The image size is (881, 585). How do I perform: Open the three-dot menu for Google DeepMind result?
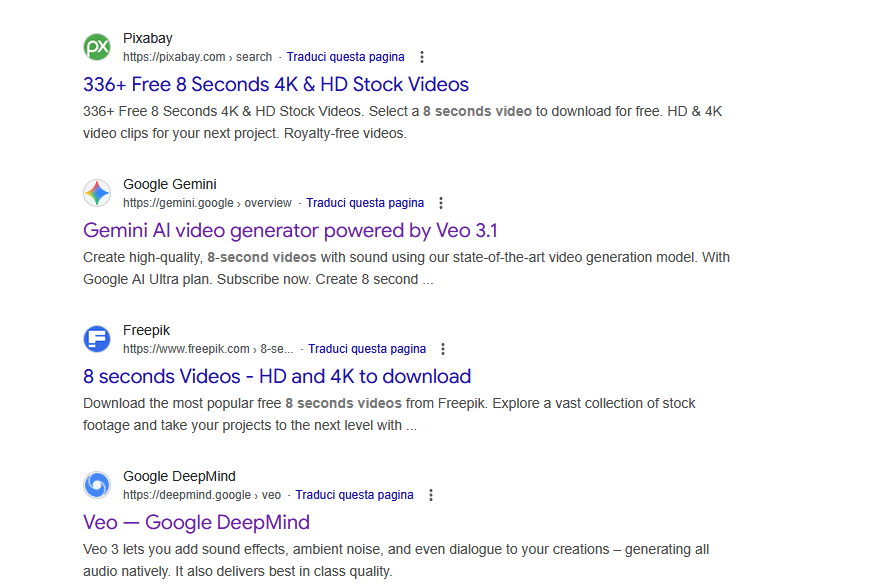(x=431, y=495)
